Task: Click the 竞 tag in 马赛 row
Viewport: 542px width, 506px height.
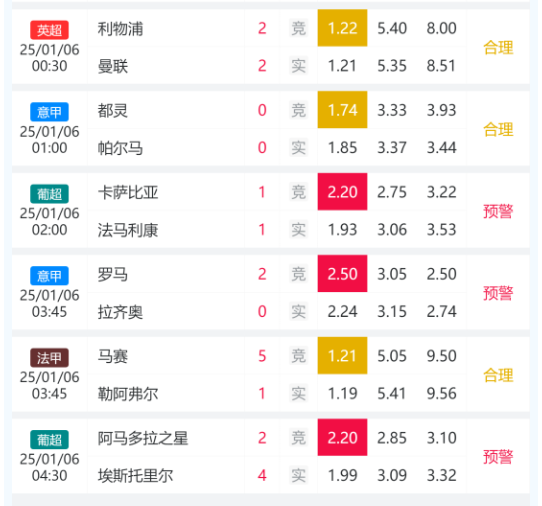Action: [x=298, y=356]
